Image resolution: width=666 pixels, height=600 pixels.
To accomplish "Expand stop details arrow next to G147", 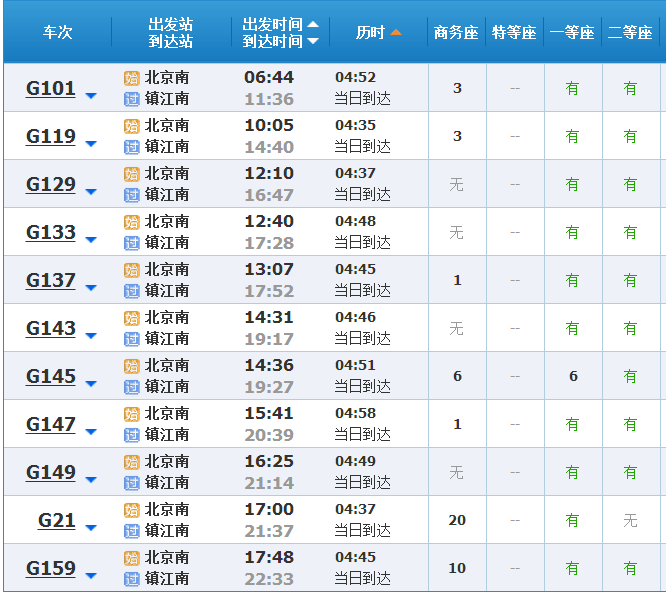I will [x=91, y=432].
